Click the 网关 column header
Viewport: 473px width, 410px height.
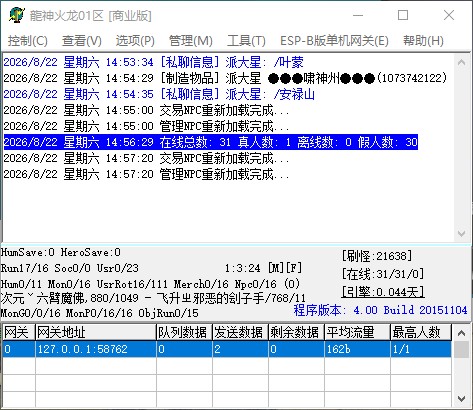point(19,332)
